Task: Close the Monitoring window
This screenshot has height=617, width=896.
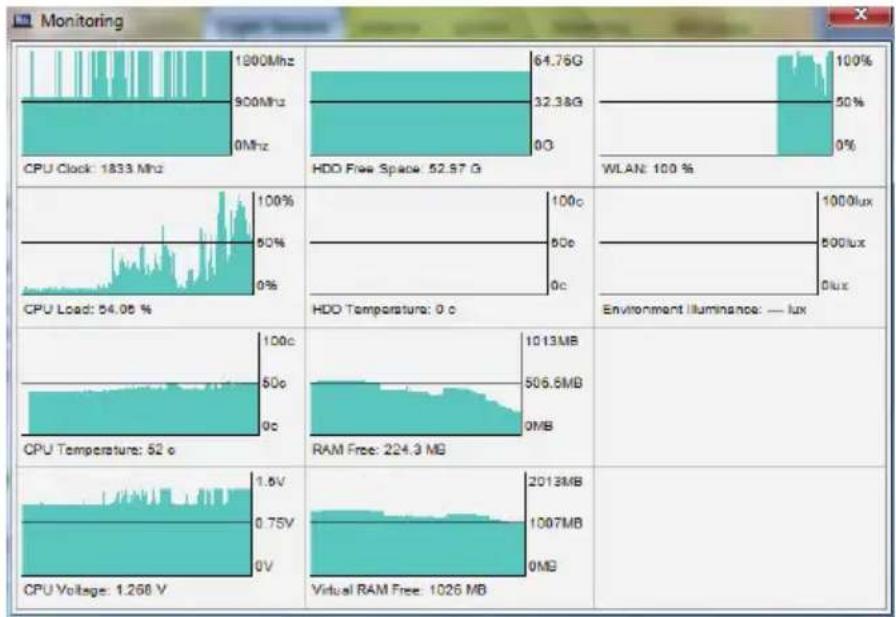Action: 859,16
